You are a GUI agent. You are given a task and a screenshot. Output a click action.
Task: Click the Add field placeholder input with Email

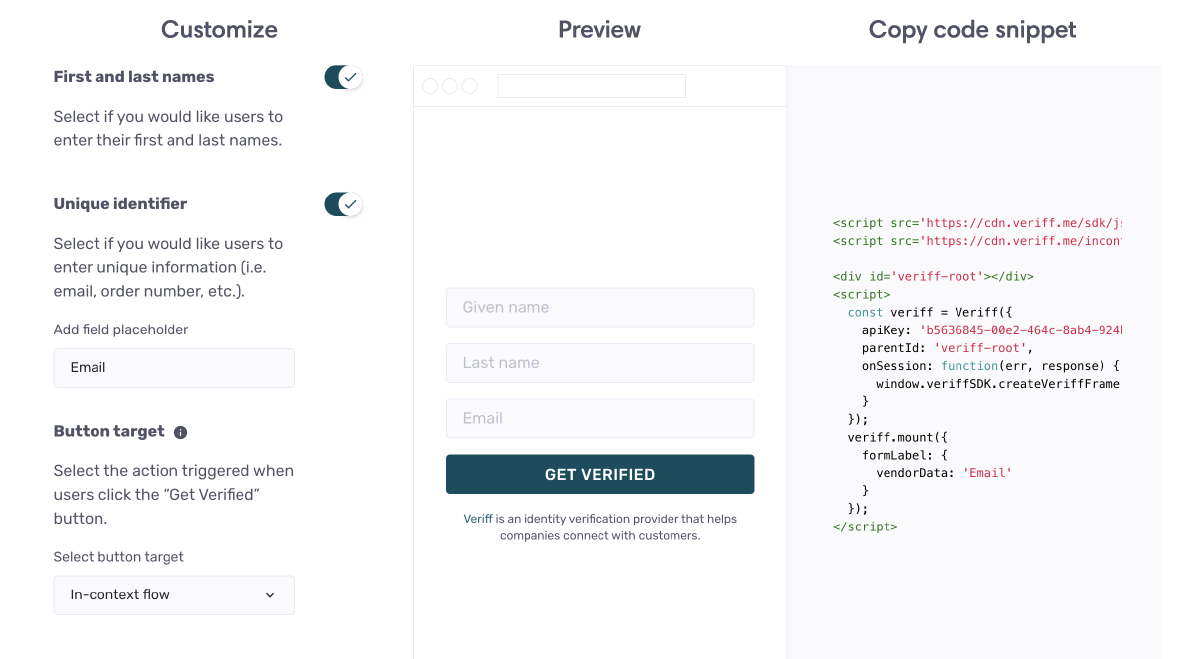(174, 367)
